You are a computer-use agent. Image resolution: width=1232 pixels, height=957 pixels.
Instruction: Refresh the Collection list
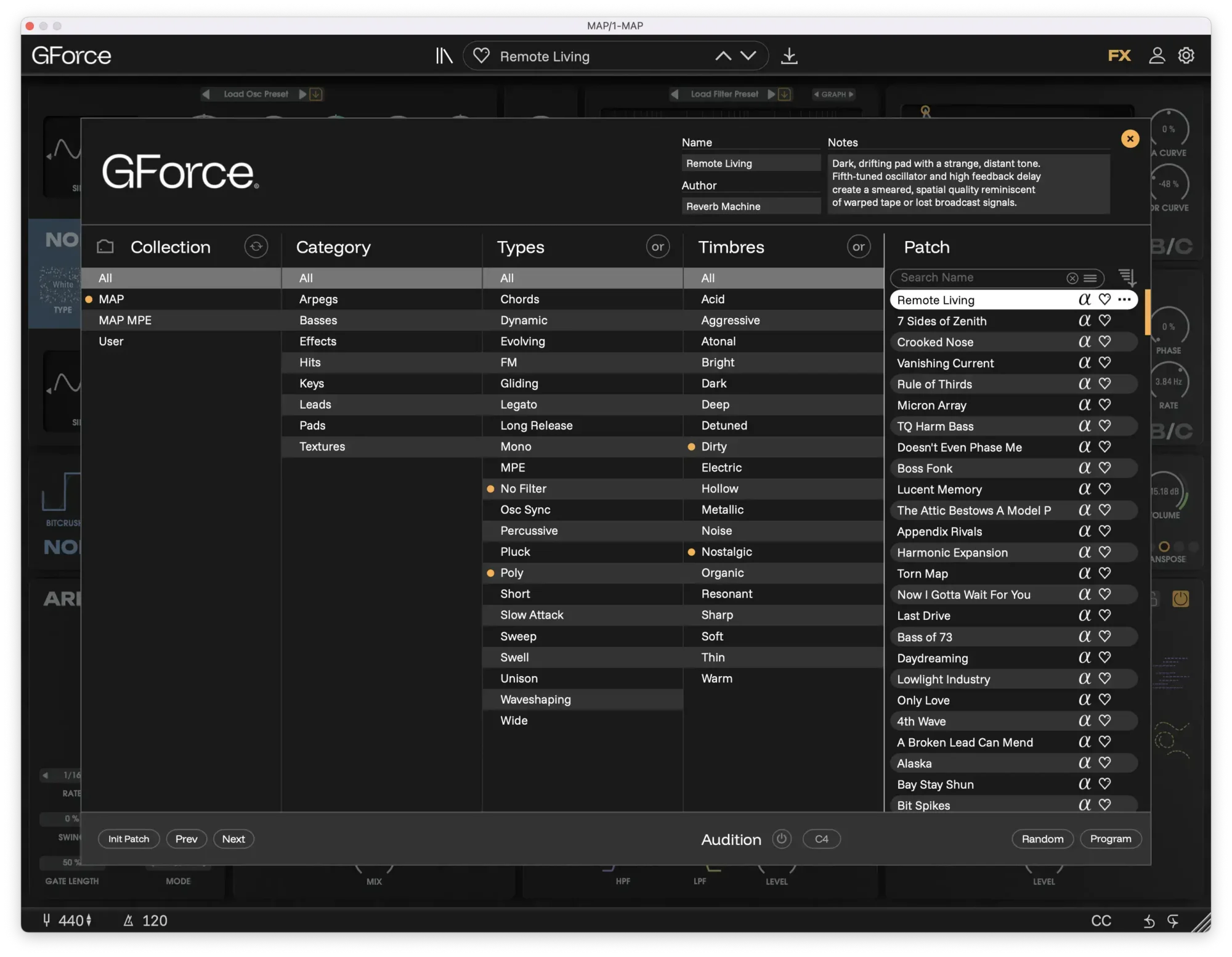click(256, 246)
